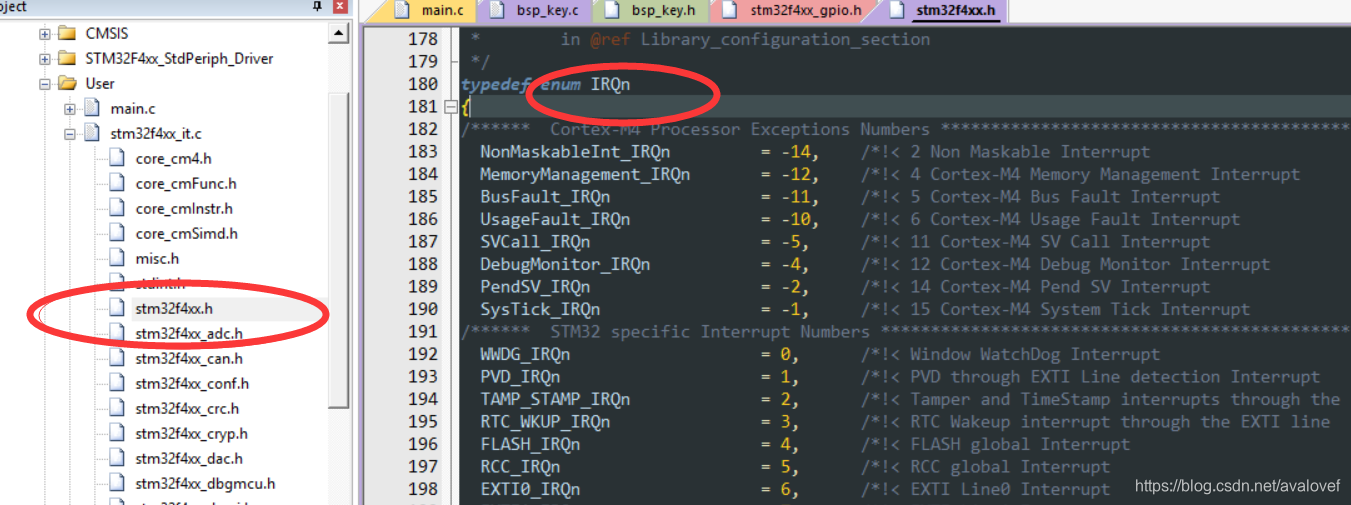Select stm32f4xx_conf.h in project tree
The width and height of the screenshot is (1351, 505).
[192, 384]
